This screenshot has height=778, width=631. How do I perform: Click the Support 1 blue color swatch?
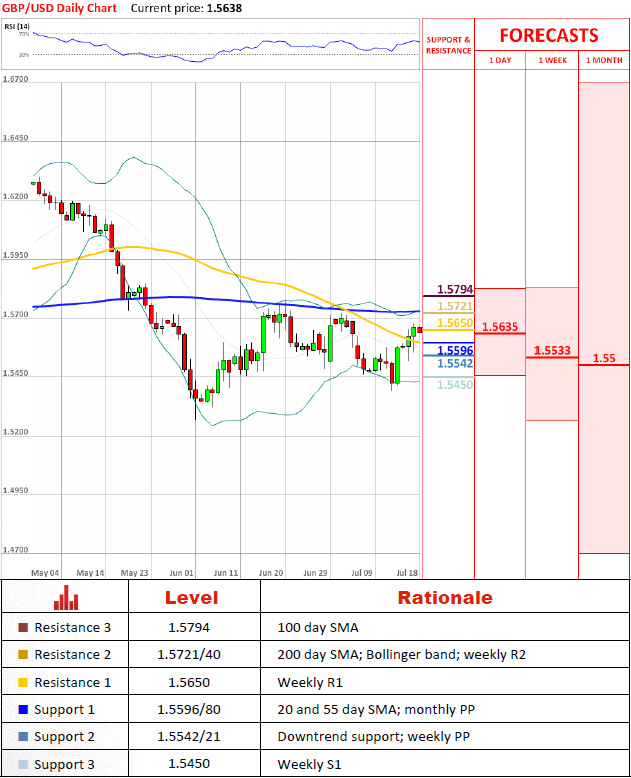[23, 710]
